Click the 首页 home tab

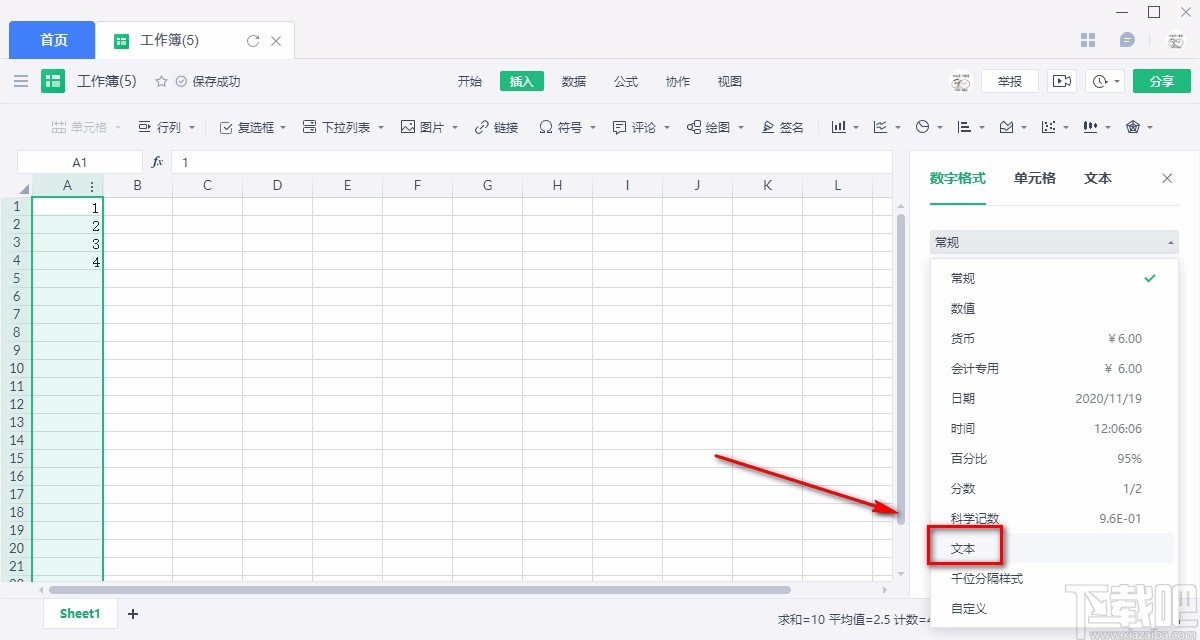pyautogui.click(x=53, y=40)
